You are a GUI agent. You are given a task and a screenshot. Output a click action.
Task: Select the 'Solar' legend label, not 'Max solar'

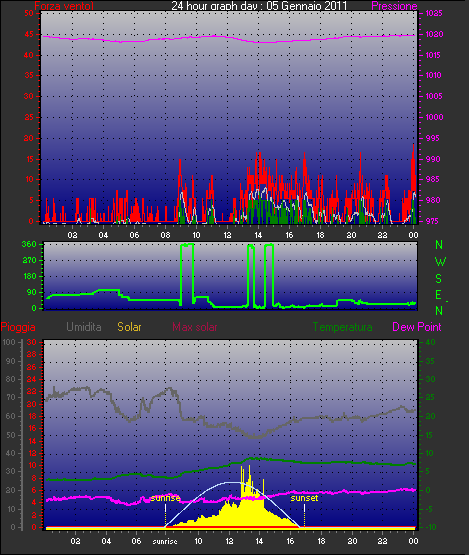click(x=129, y=327)
